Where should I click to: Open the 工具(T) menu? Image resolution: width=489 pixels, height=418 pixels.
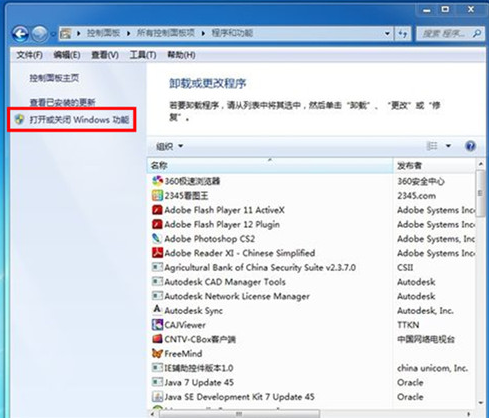pyautogui.click(x=143, y=55)
